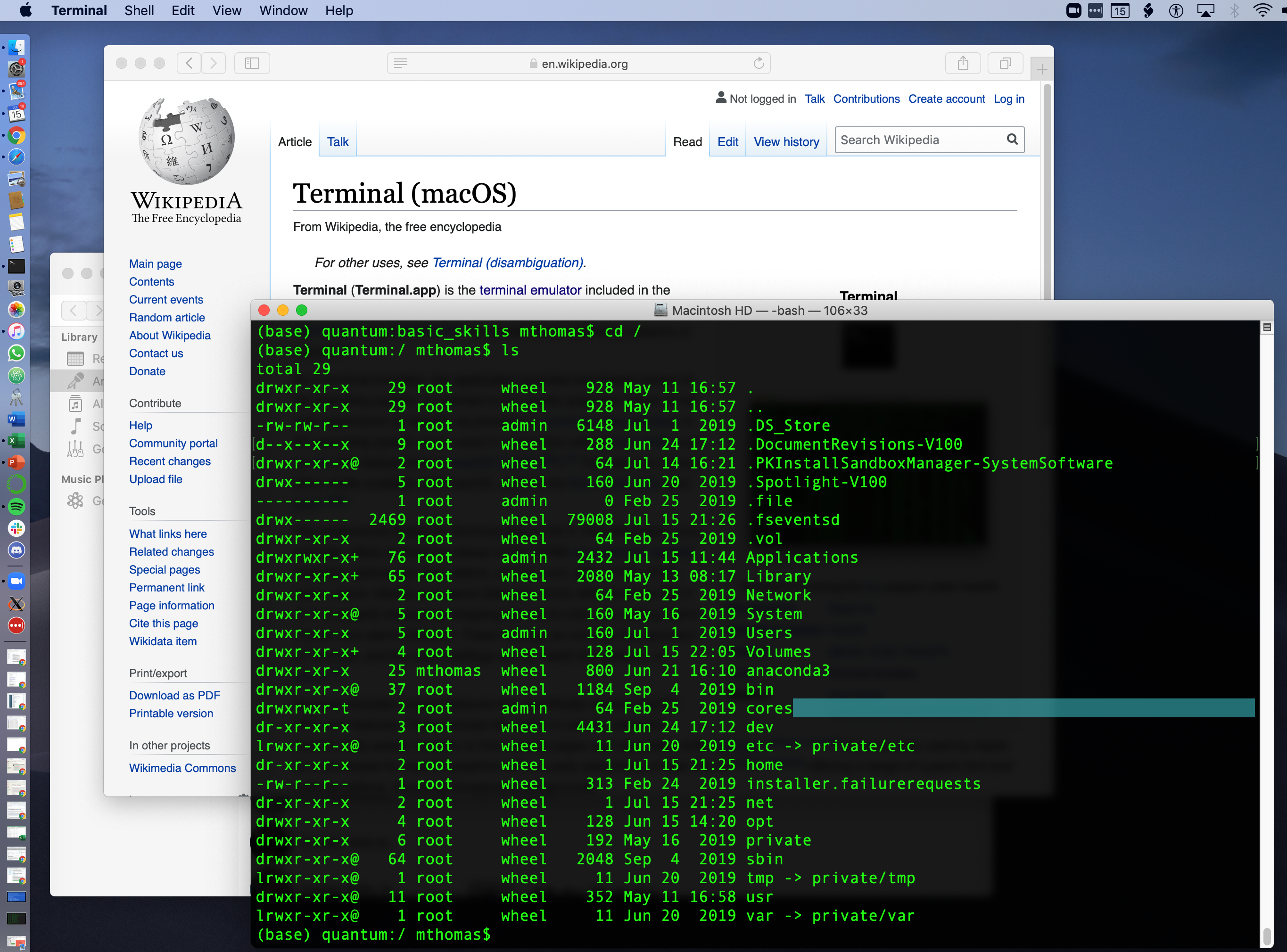Toggle Reader view in the address bar
Screen dimensions: 1287x952
click(400, 64)
